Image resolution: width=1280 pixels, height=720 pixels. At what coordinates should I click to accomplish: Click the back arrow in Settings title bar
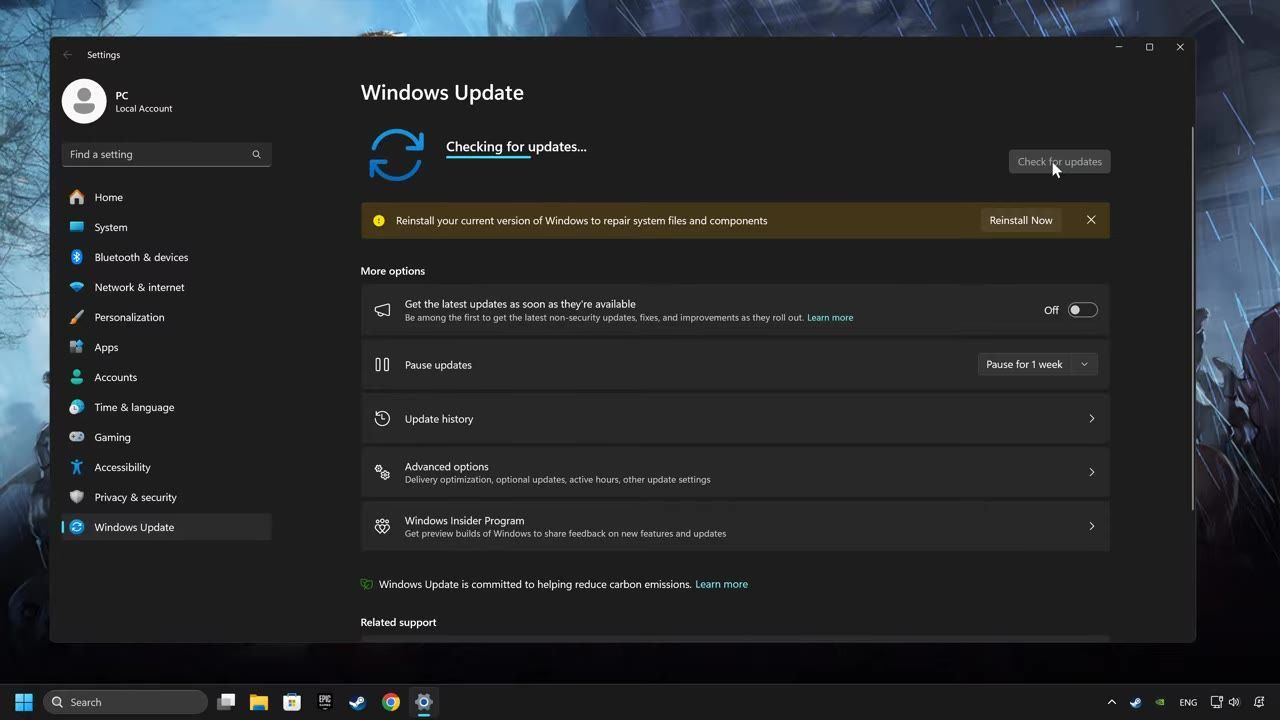(x=67, y=55)
